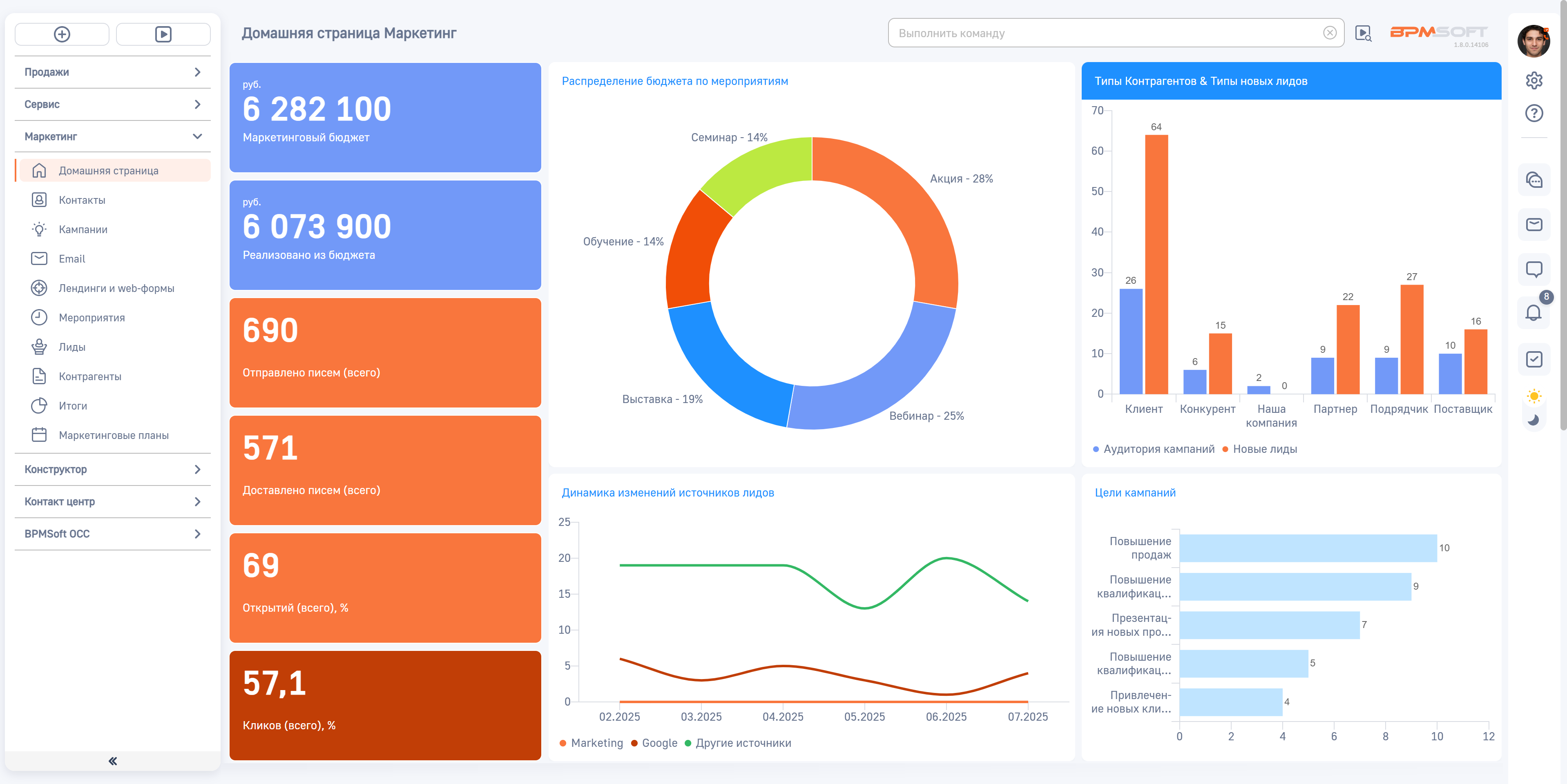Click the Цели кампаний chart title
Screen dimensions: 1567x784
[1134, 493]
